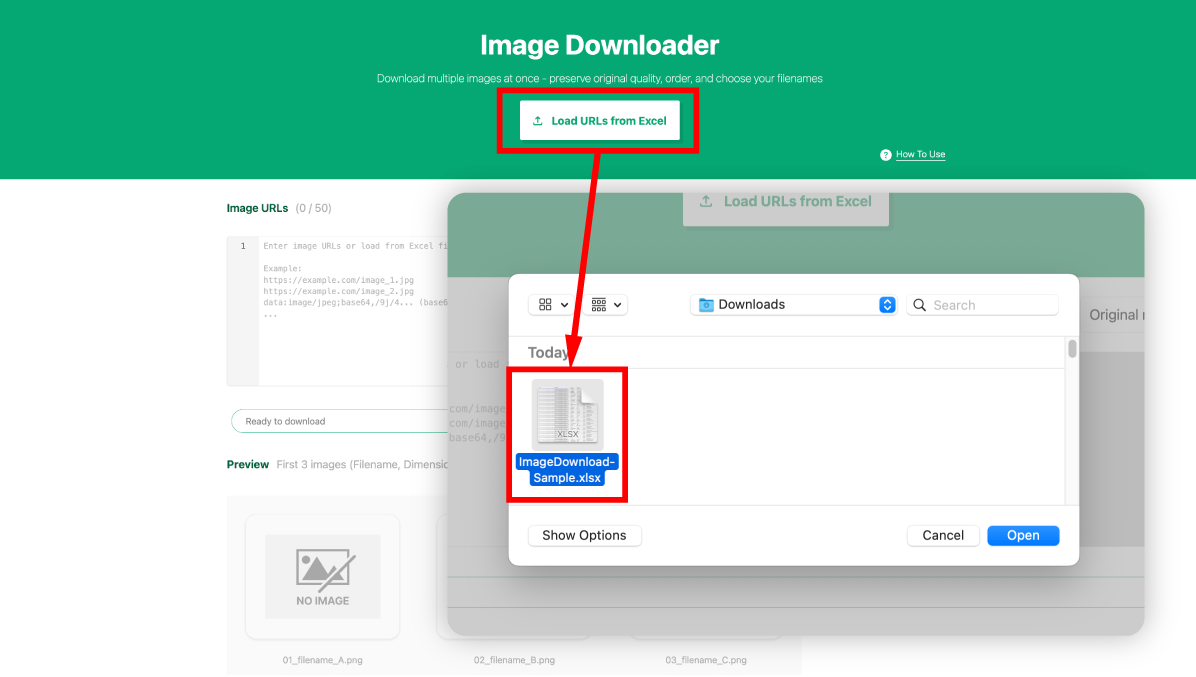Open the How To Use link
This screenshot has height=677, width=1196.
(x=920, y=155)
